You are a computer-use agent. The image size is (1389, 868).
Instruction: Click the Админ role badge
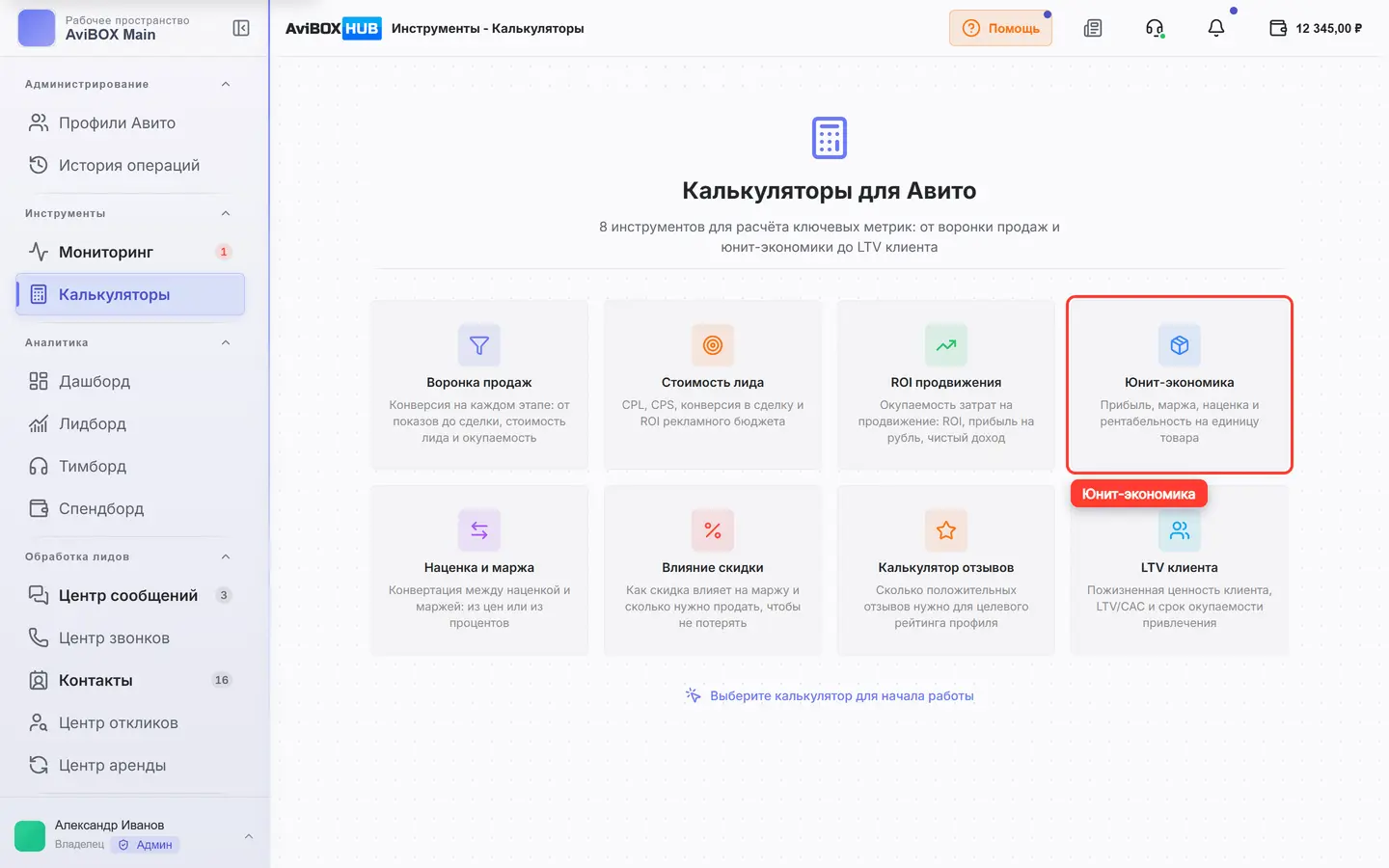[x=145, y=845]
